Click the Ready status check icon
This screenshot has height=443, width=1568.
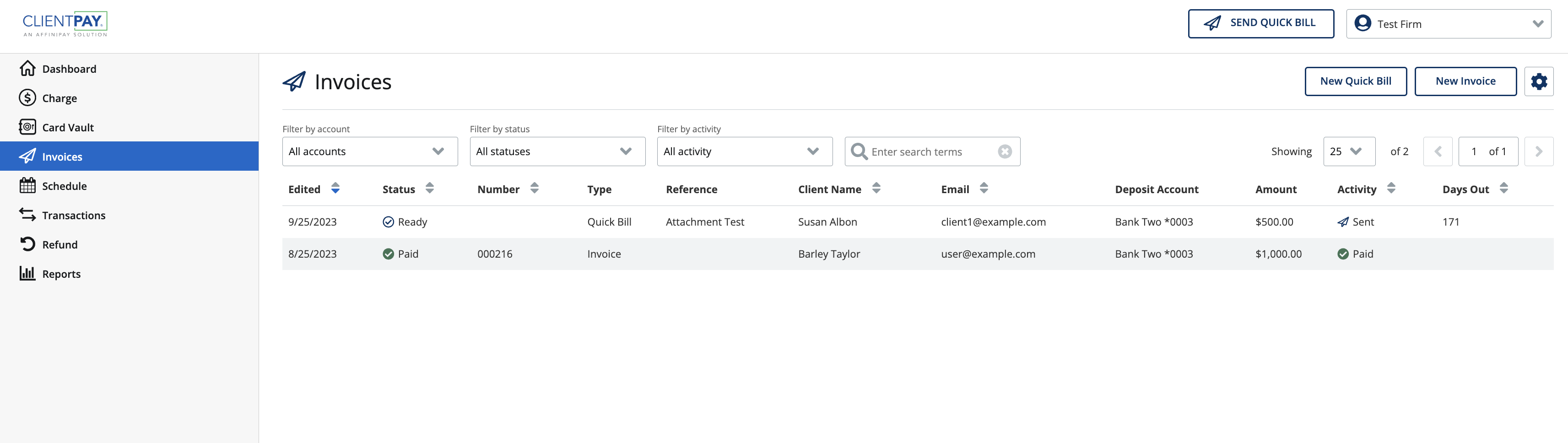(389, 222)
